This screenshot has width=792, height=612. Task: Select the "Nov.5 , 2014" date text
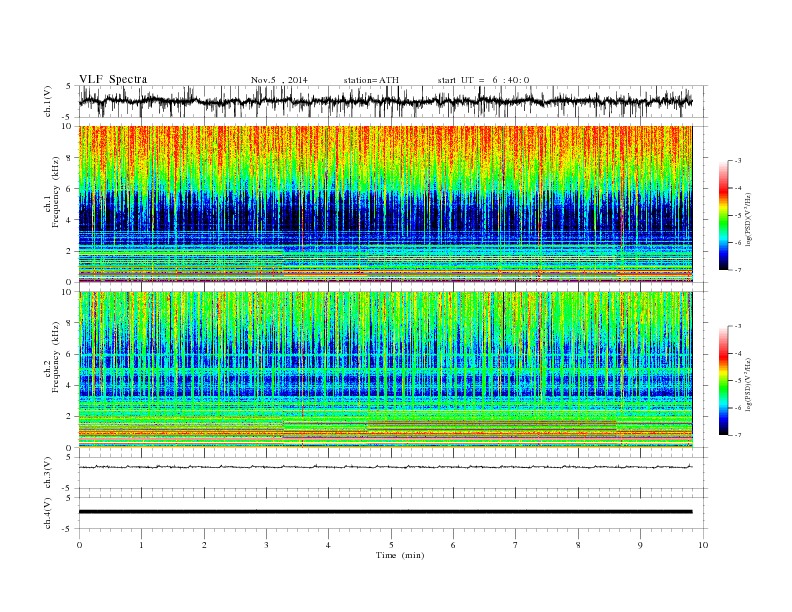pyautogui.click(x=279, y=80)
